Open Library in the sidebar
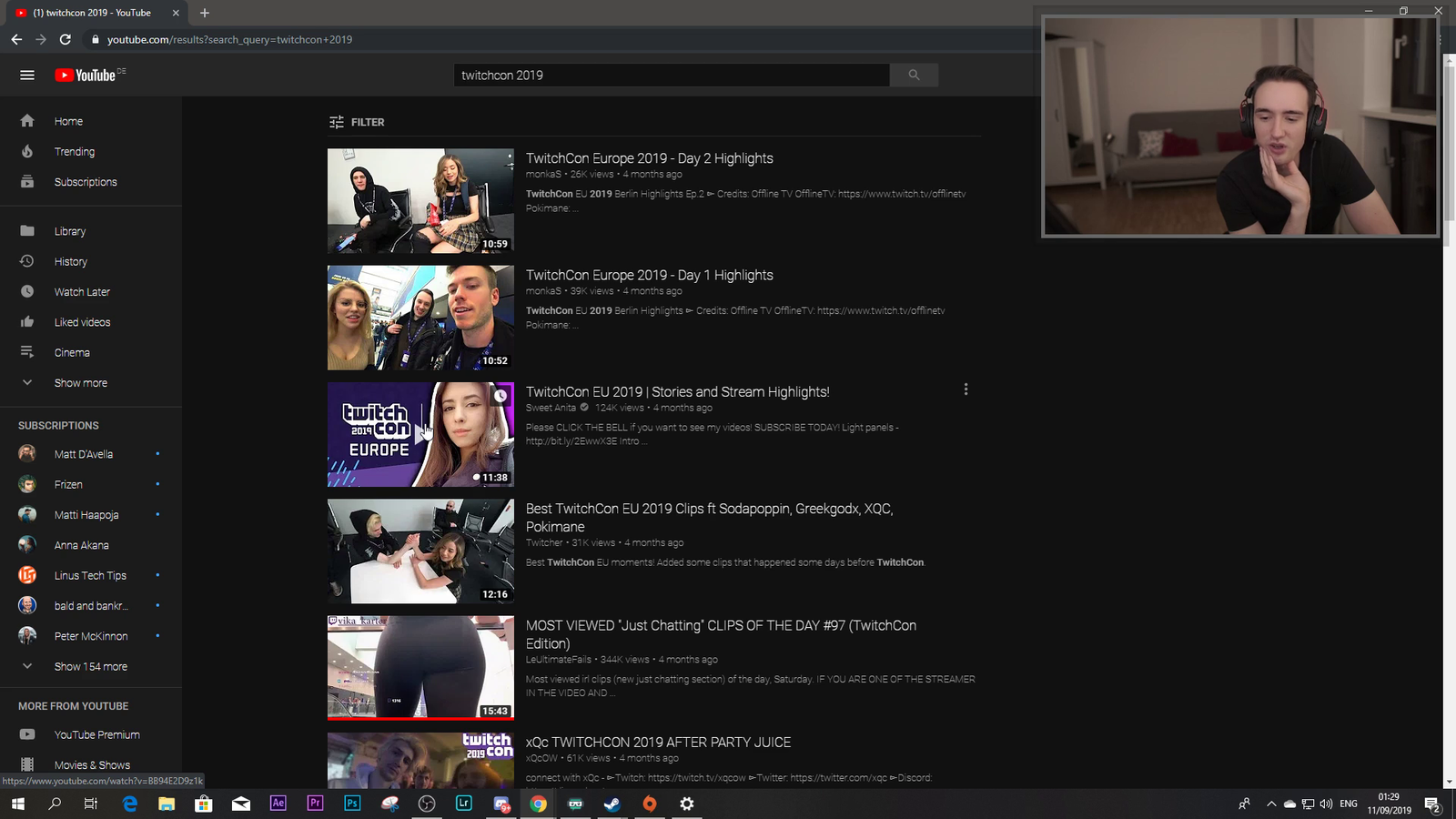1456x819 pixels. 91,231
